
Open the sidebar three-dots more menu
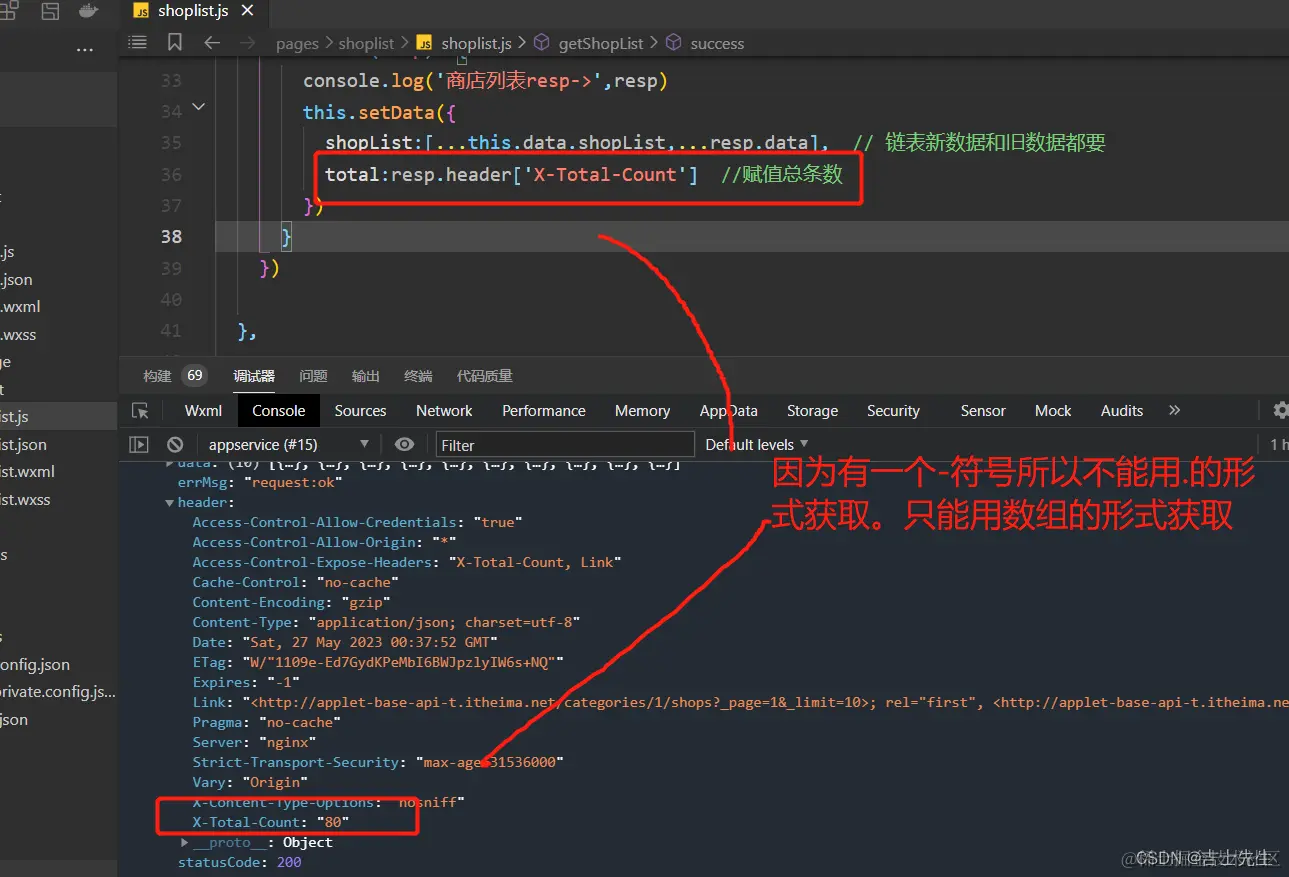point(85,50)
